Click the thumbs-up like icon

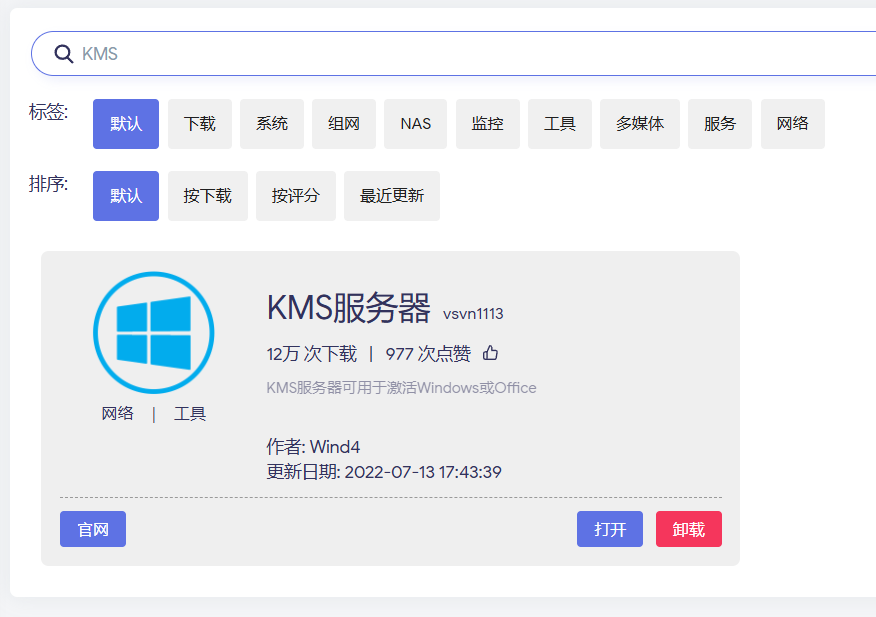[x=490, y=353]
